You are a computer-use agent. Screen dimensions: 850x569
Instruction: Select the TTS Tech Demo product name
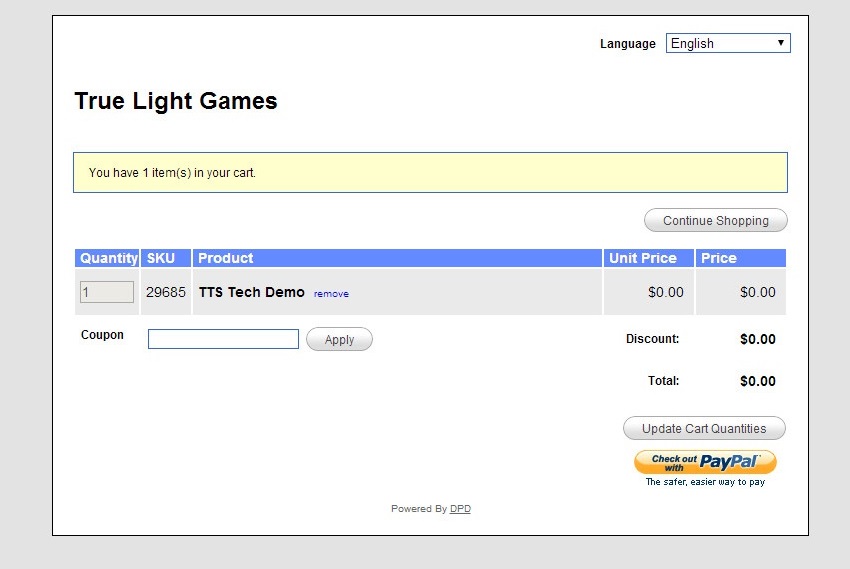251,292
